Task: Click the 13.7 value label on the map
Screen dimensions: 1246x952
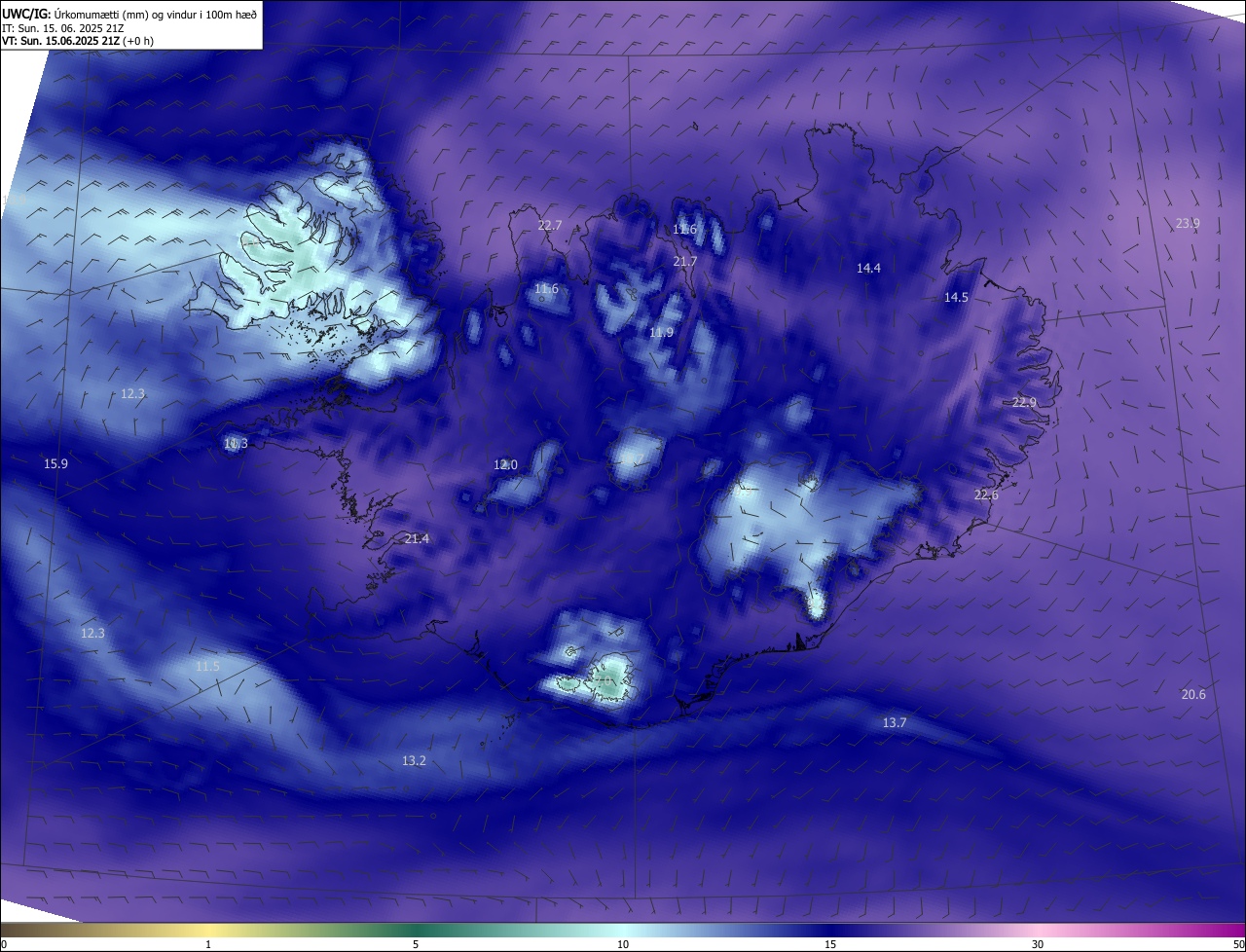Action: pos(894,722)
